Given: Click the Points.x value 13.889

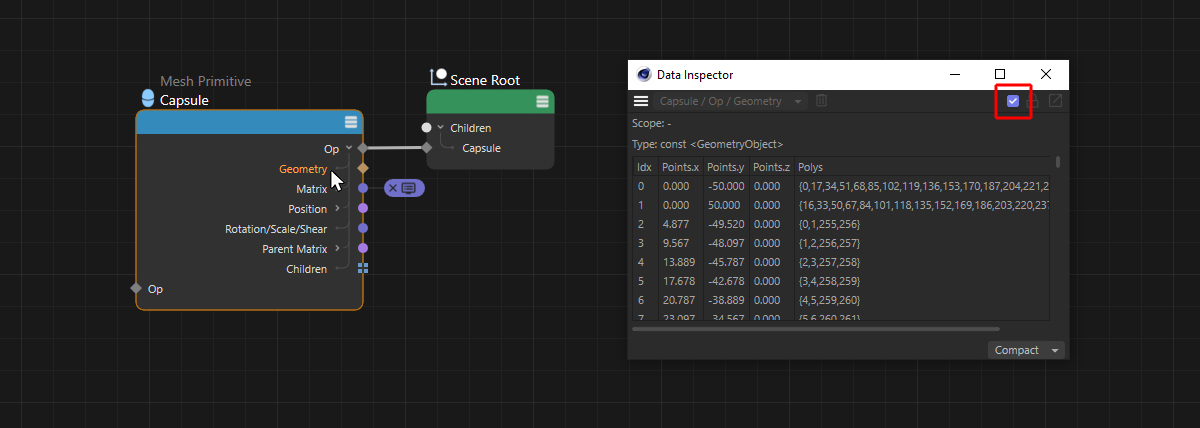Looking at the screenshot, I should [x=679, y=262].
